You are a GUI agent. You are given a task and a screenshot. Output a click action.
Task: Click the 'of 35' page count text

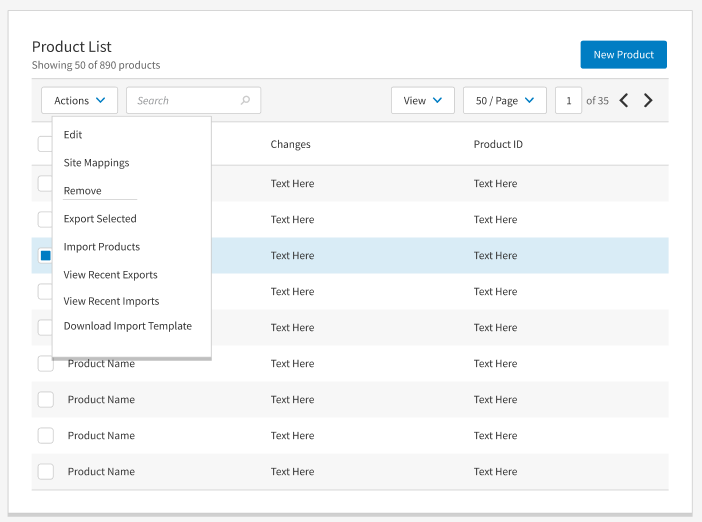[x=597, y=101]
